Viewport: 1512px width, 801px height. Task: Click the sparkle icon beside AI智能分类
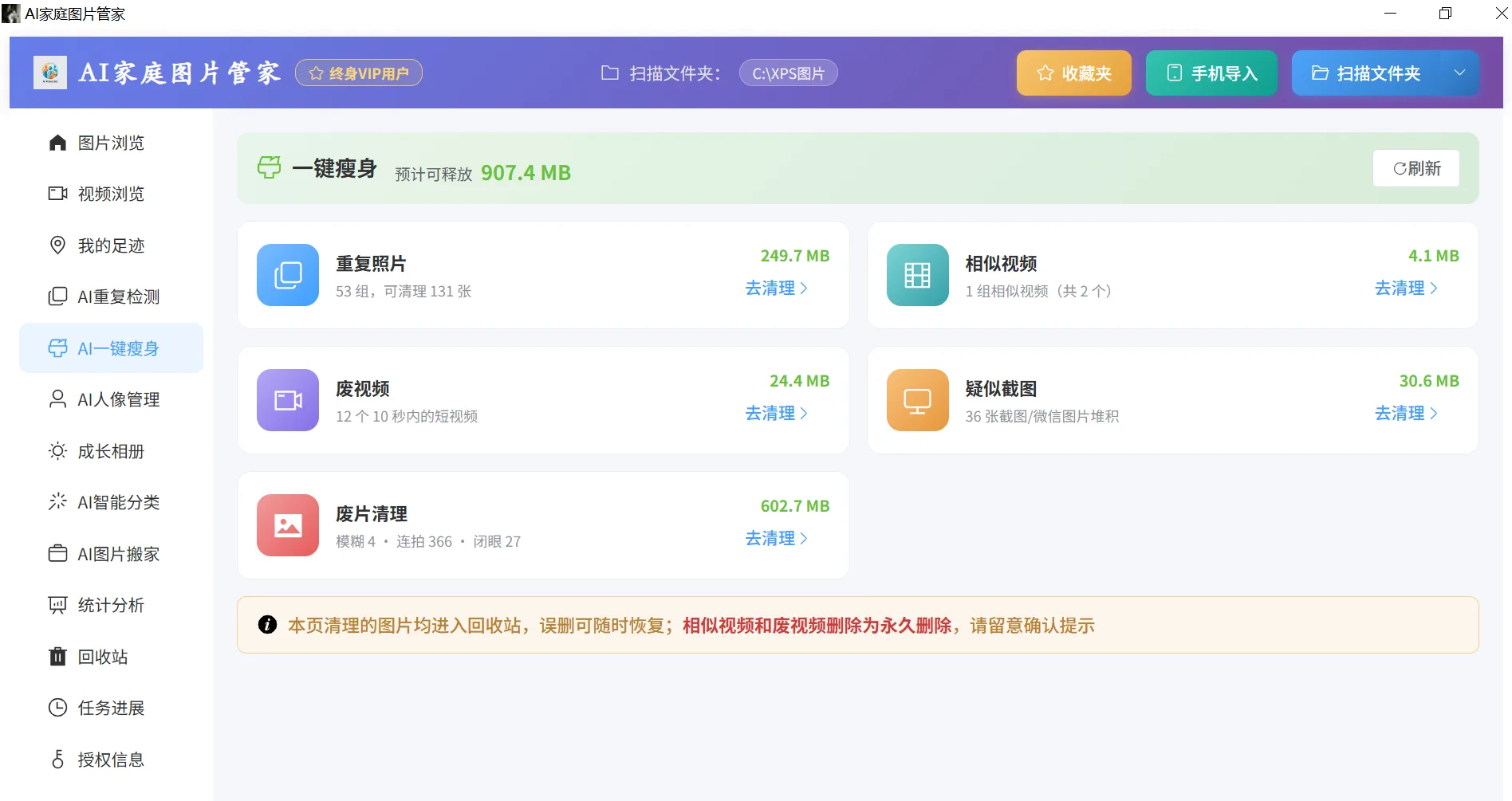coord(57,502)
